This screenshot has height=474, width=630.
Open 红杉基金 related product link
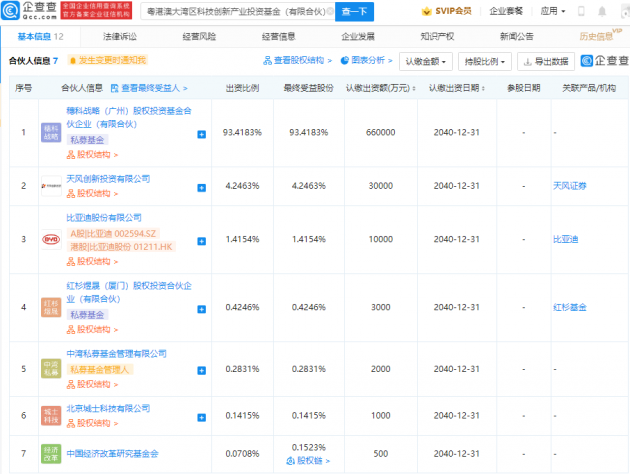569,307
